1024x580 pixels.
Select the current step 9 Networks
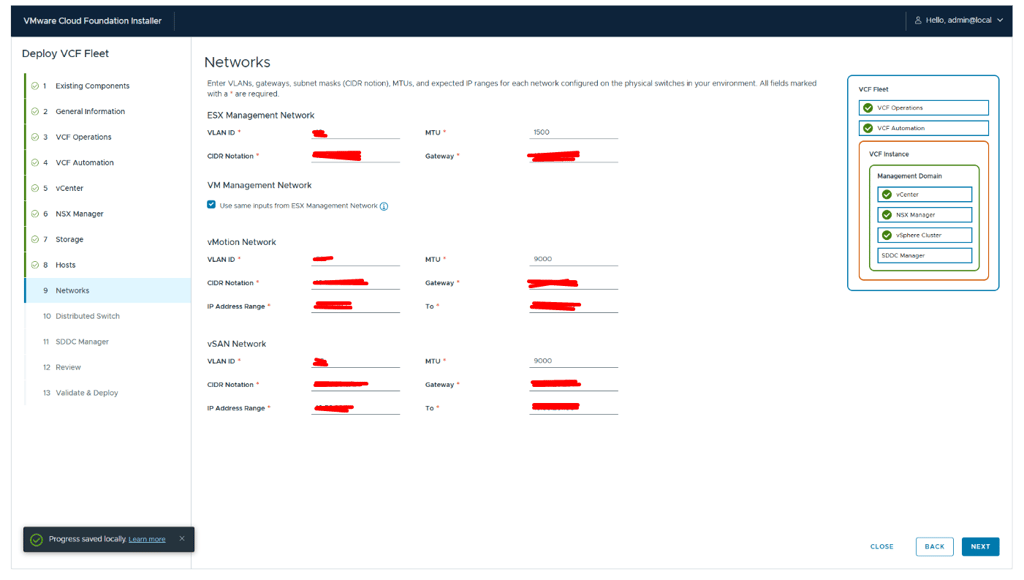point(108,290)
